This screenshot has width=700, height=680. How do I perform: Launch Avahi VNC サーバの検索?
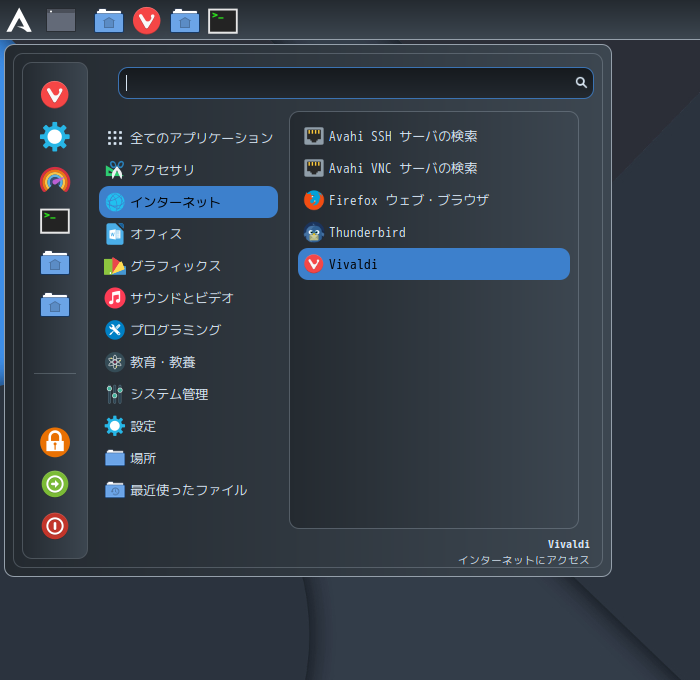tap(434, 168)
